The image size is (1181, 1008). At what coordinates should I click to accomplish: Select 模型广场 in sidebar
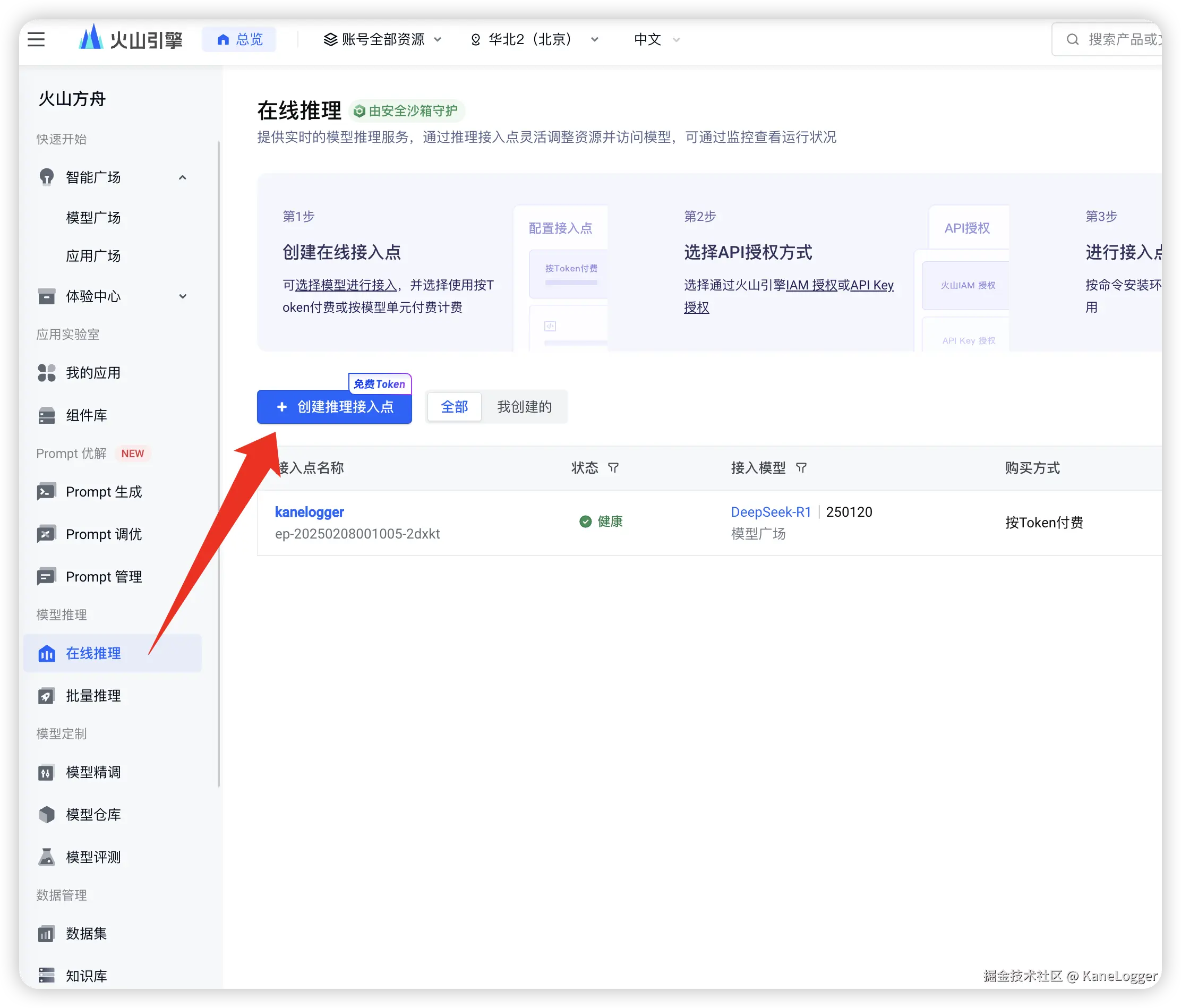point(93,217)
